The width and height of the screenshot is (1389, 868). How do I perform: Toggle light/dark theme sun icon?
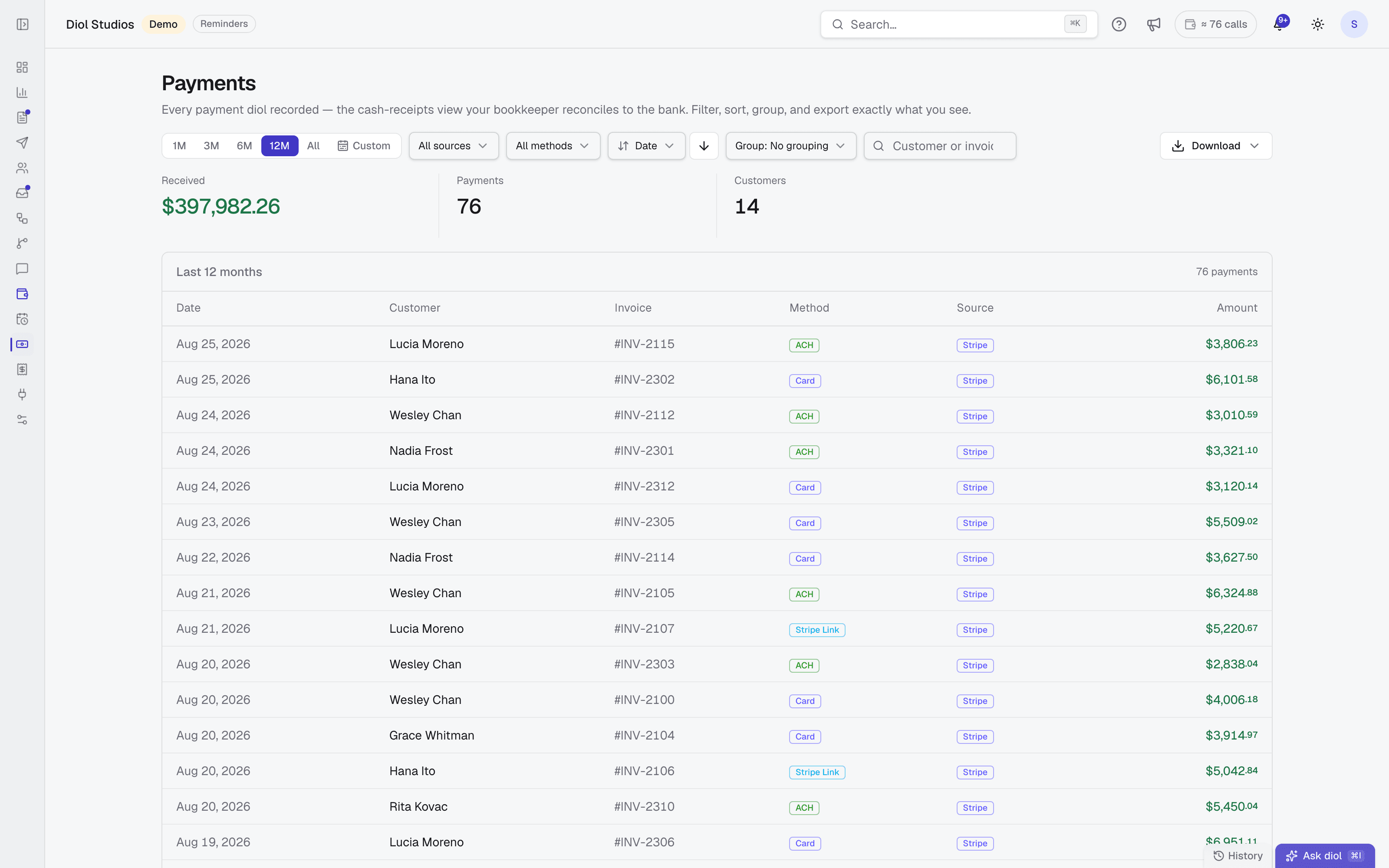(x=1318, y=24)
